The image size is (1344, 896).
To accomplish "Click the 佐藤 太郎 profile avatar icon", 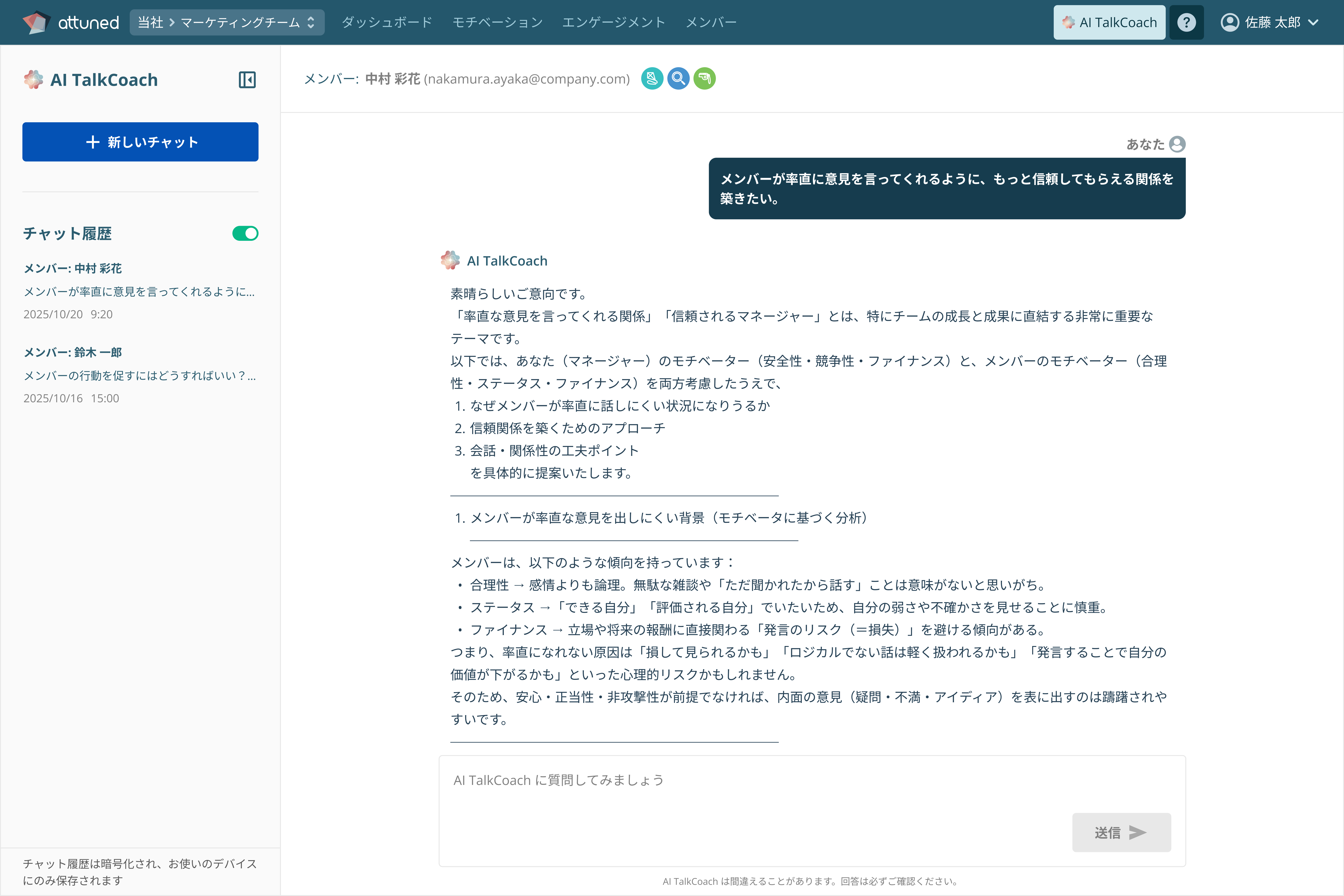I will pos(1230,22).
